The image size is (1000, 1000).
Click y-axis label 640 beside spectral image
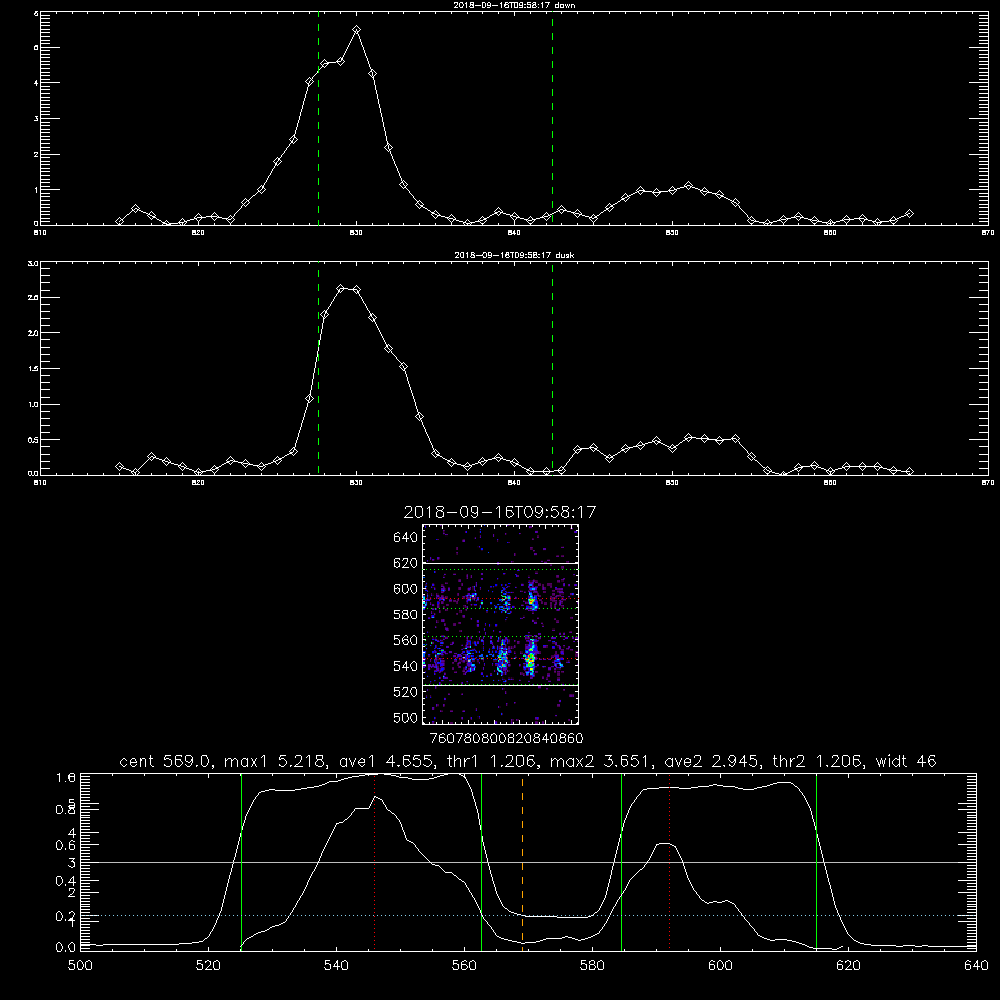pos(406,538)
